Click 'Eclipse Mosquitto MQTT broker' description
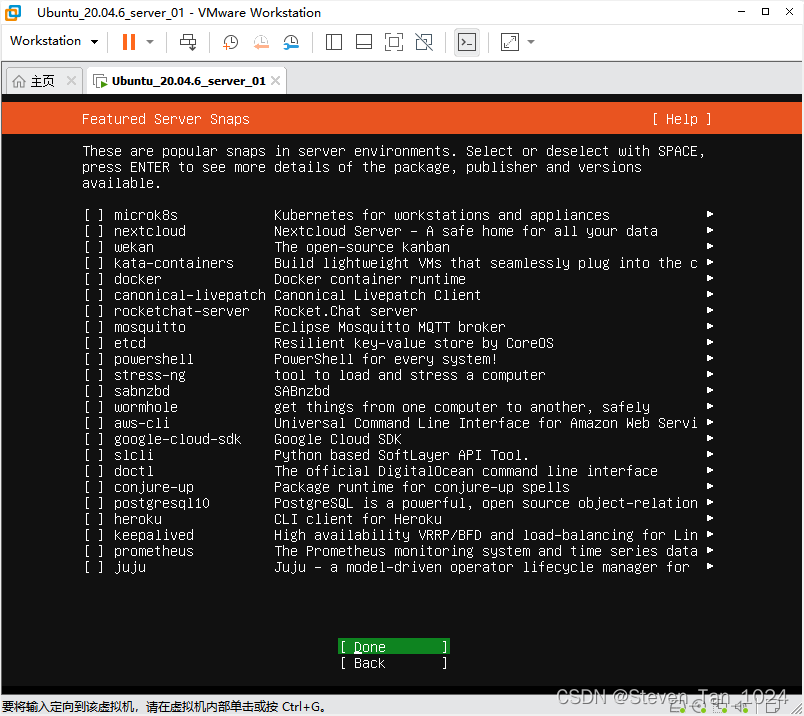 [390, 327]
